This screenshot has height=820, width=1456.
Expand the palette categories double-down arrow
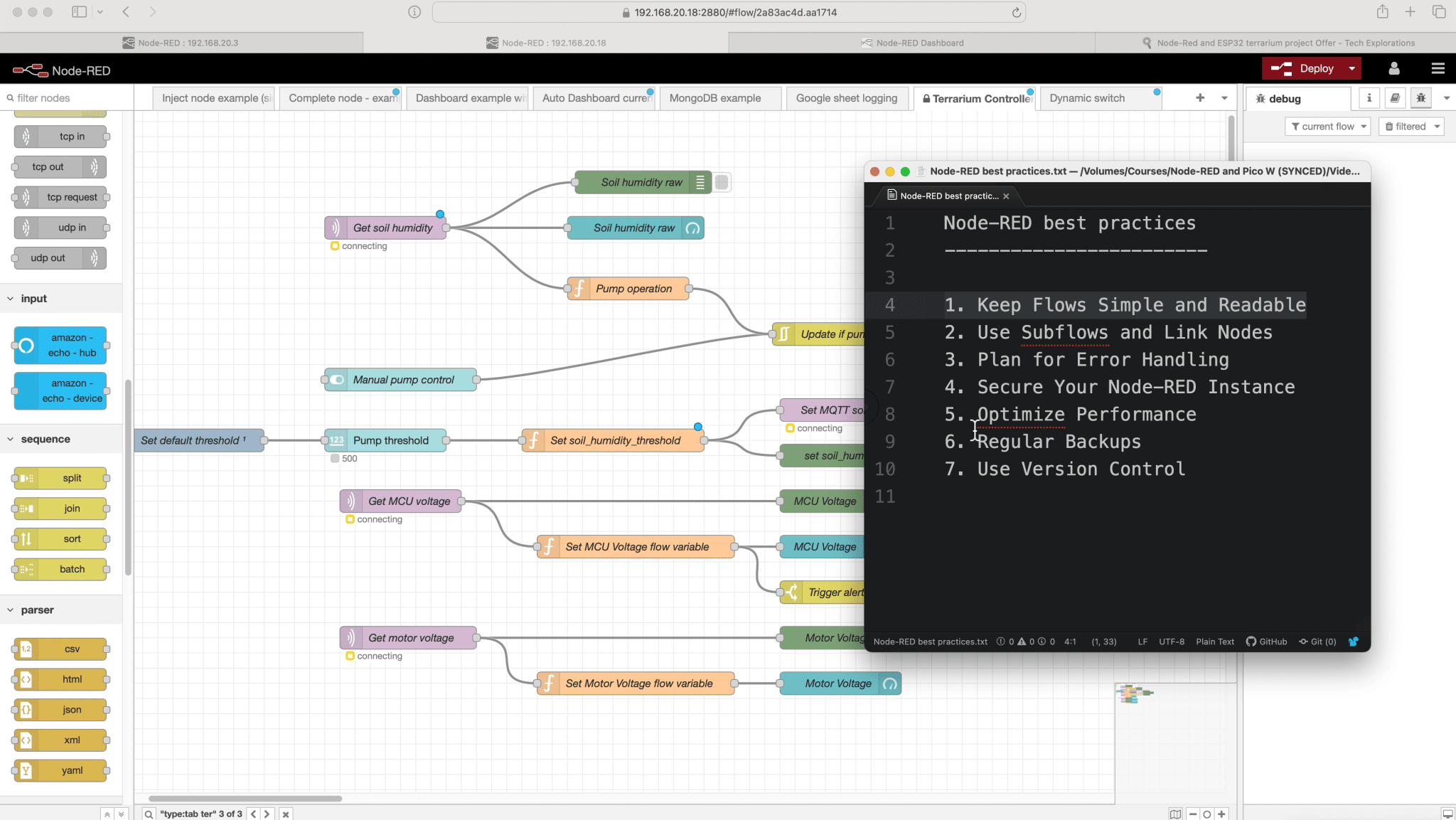point(121,814)
